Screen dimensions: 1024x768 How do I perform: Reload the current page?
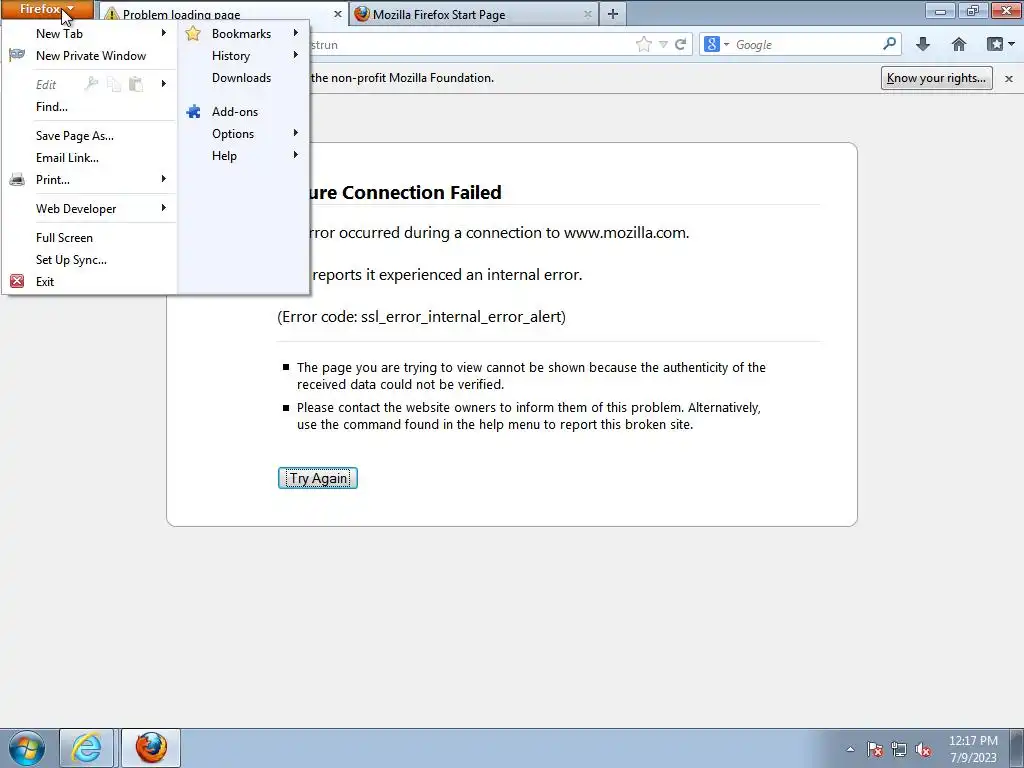coord(680,44)
